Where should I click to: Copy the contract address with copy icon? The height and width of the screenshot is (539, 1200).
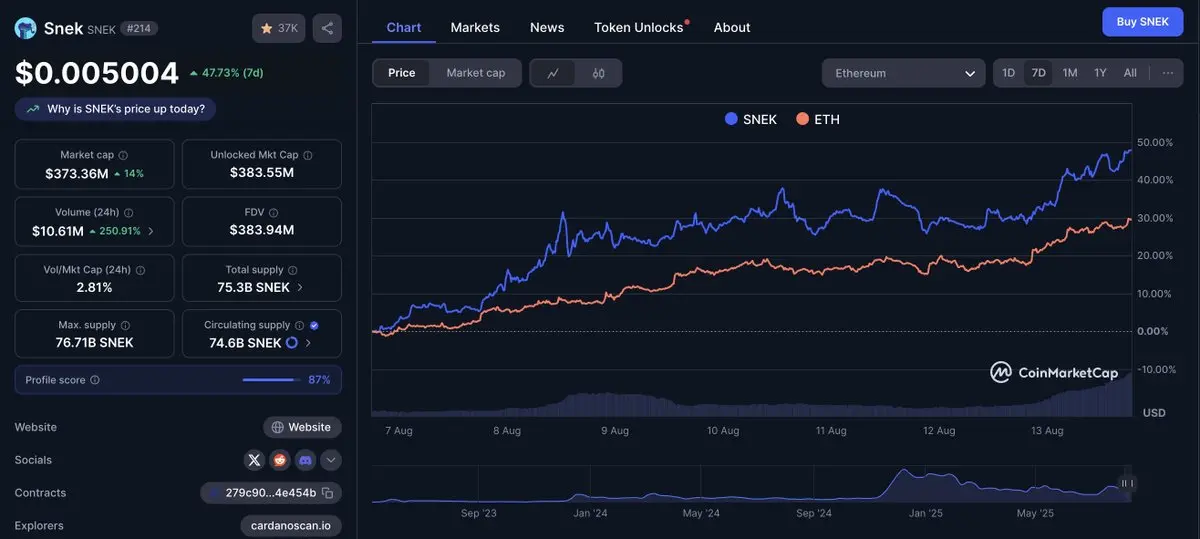327,493
